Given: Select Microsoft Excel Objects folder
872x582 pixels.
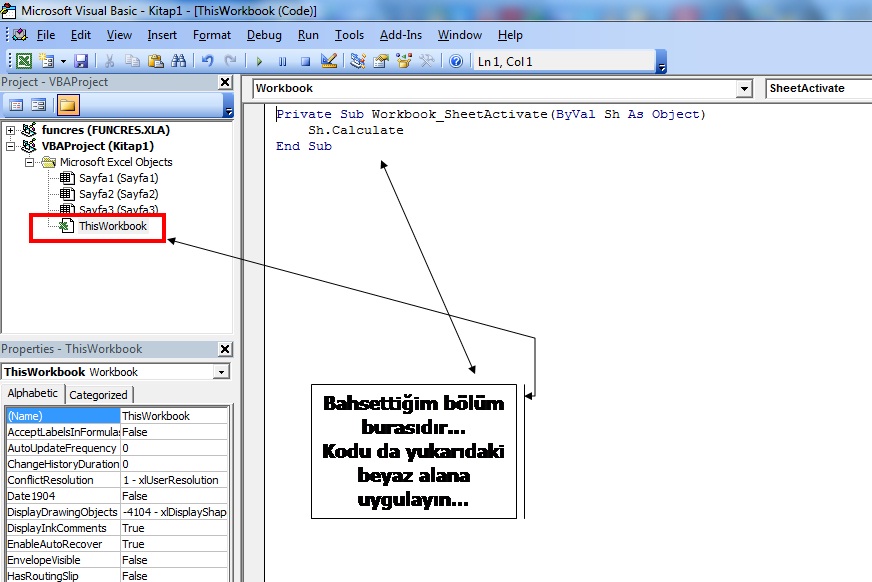Looking at the screenshot, I should point(116,162).
